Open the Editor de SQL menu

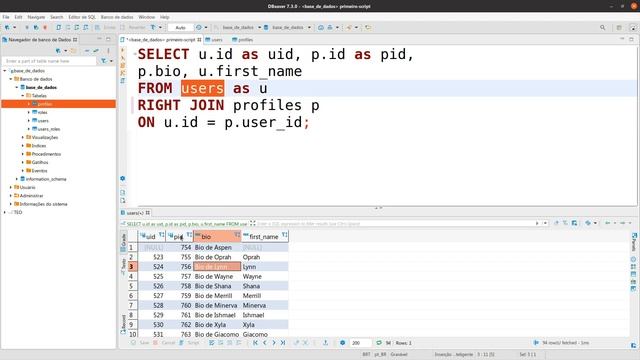82,17
